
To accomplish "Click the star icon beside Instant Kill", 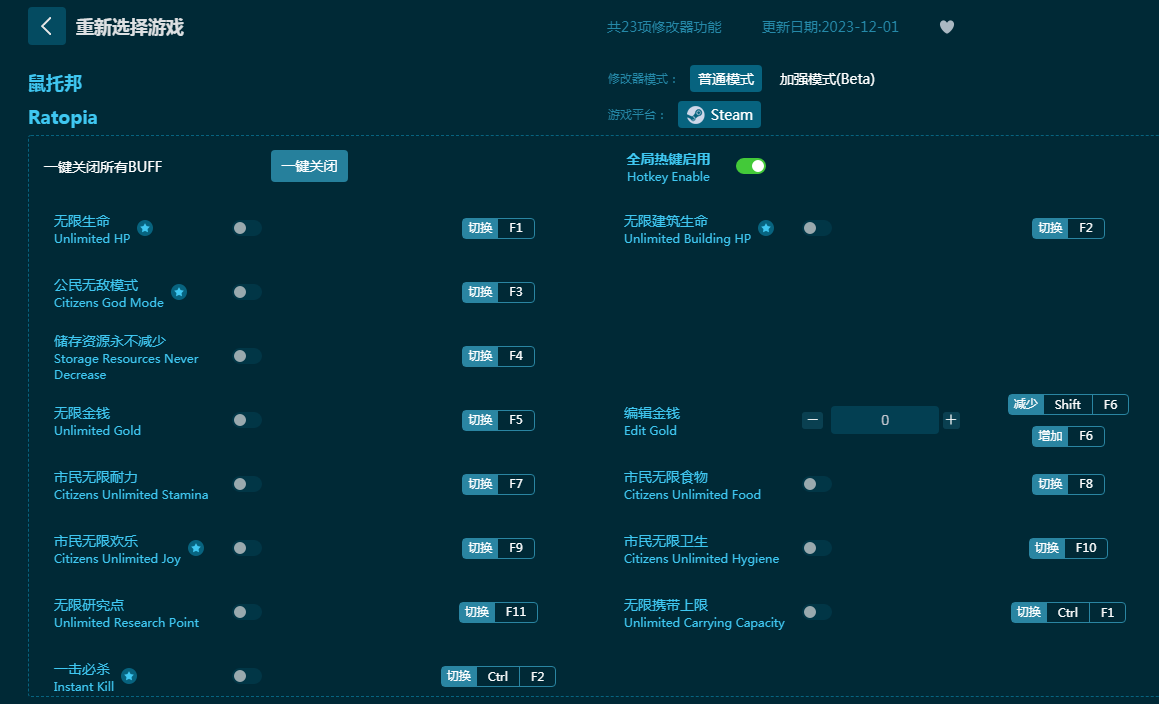I will point(129,676).
